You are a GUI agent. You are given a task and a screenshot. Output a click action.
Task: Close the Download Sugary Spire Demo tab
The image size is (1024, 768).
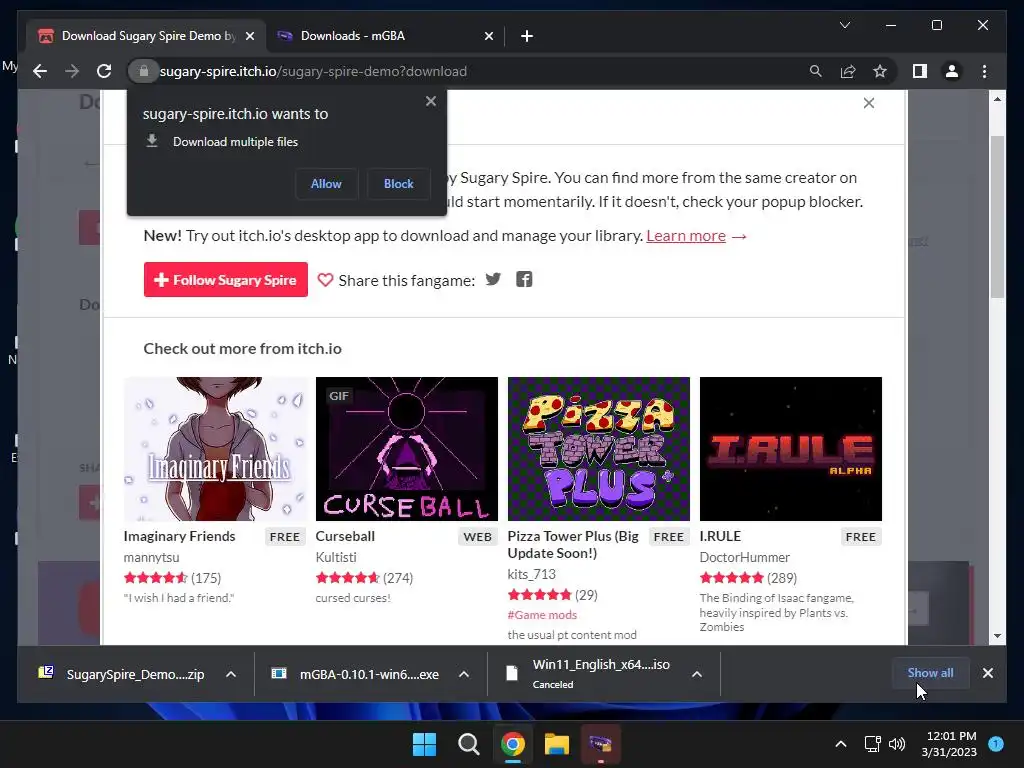coord(249,36)
